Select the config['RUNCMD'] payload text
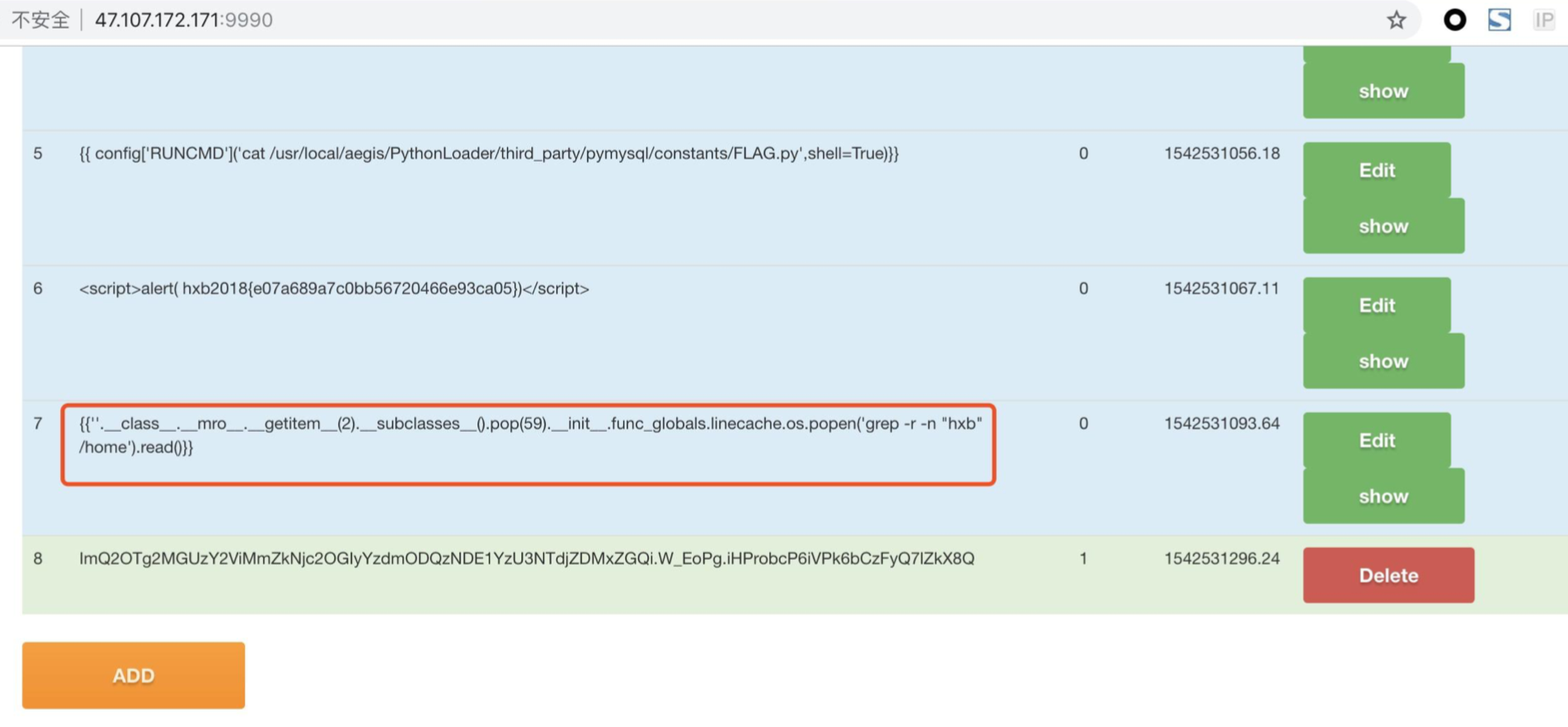 point(489,153)
